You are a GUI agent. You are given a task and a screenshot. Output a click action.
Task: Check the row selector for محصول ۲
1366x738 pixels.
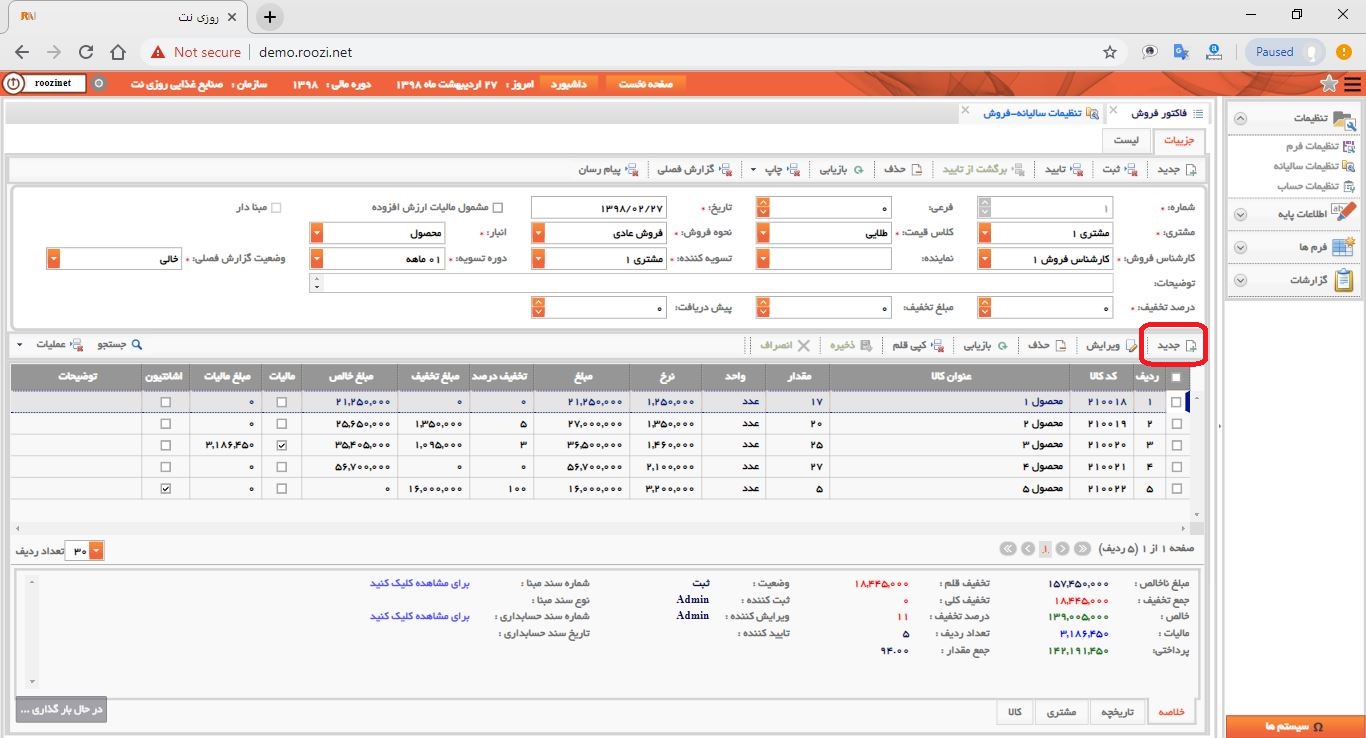coord(1176,424)
